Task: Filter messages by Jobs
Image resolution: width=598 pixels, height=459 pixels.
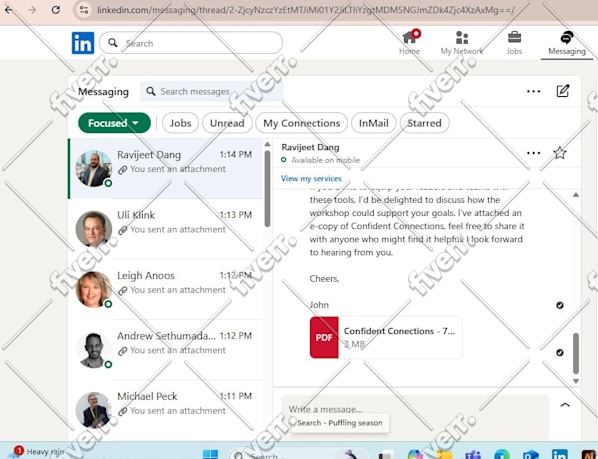Action: pos(180,123)
